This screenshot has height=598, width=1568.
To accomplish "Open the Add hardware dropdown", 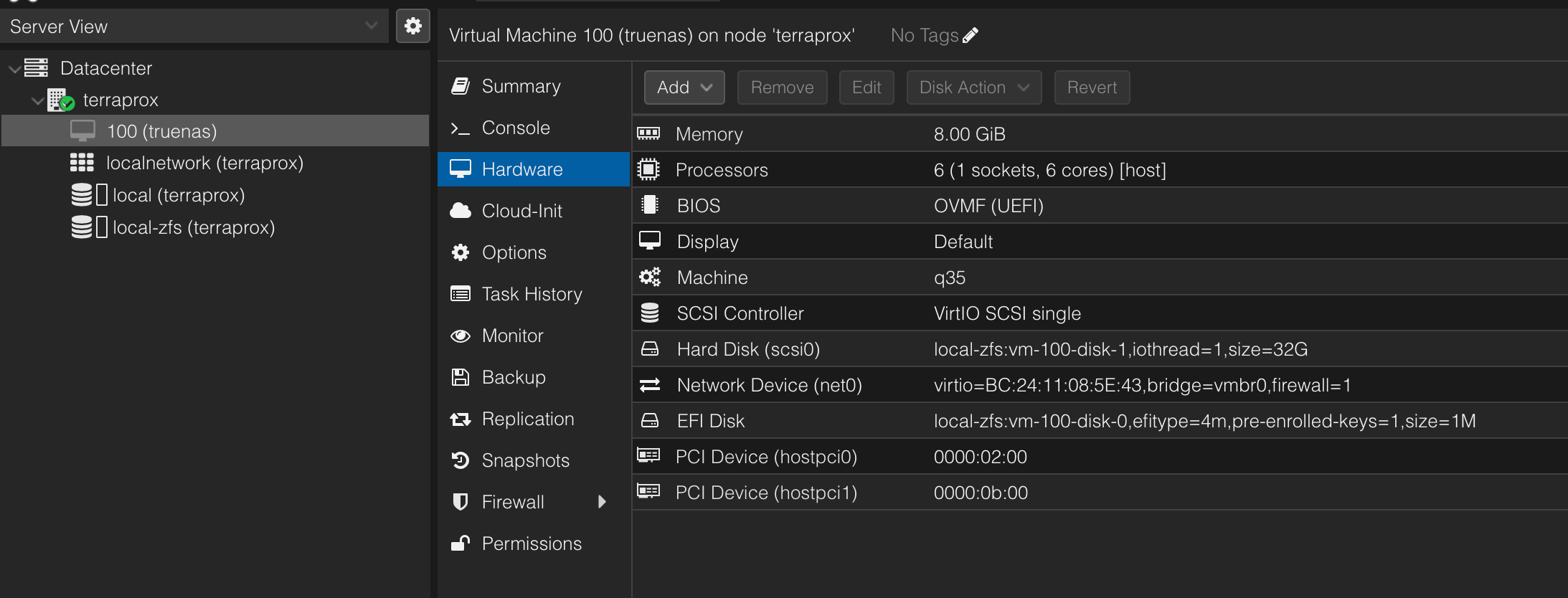I will (684, 87).
